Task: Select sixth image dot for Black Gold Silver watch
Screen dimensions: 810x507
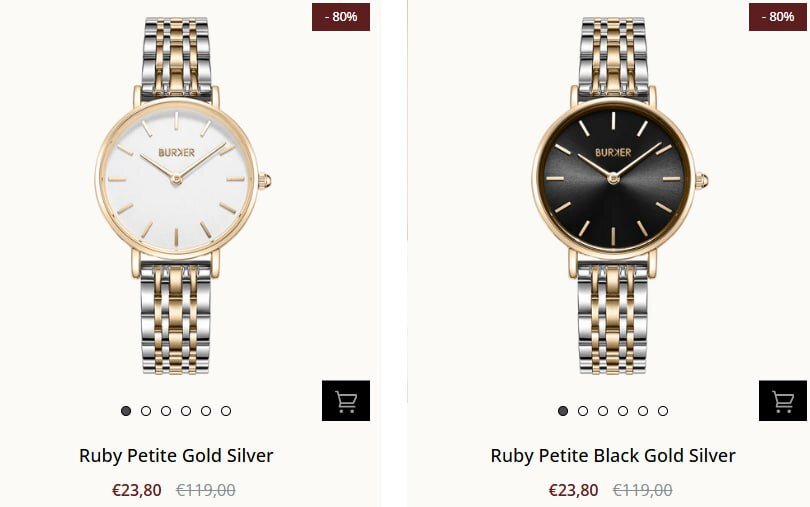Action: [x=663, y=411]
